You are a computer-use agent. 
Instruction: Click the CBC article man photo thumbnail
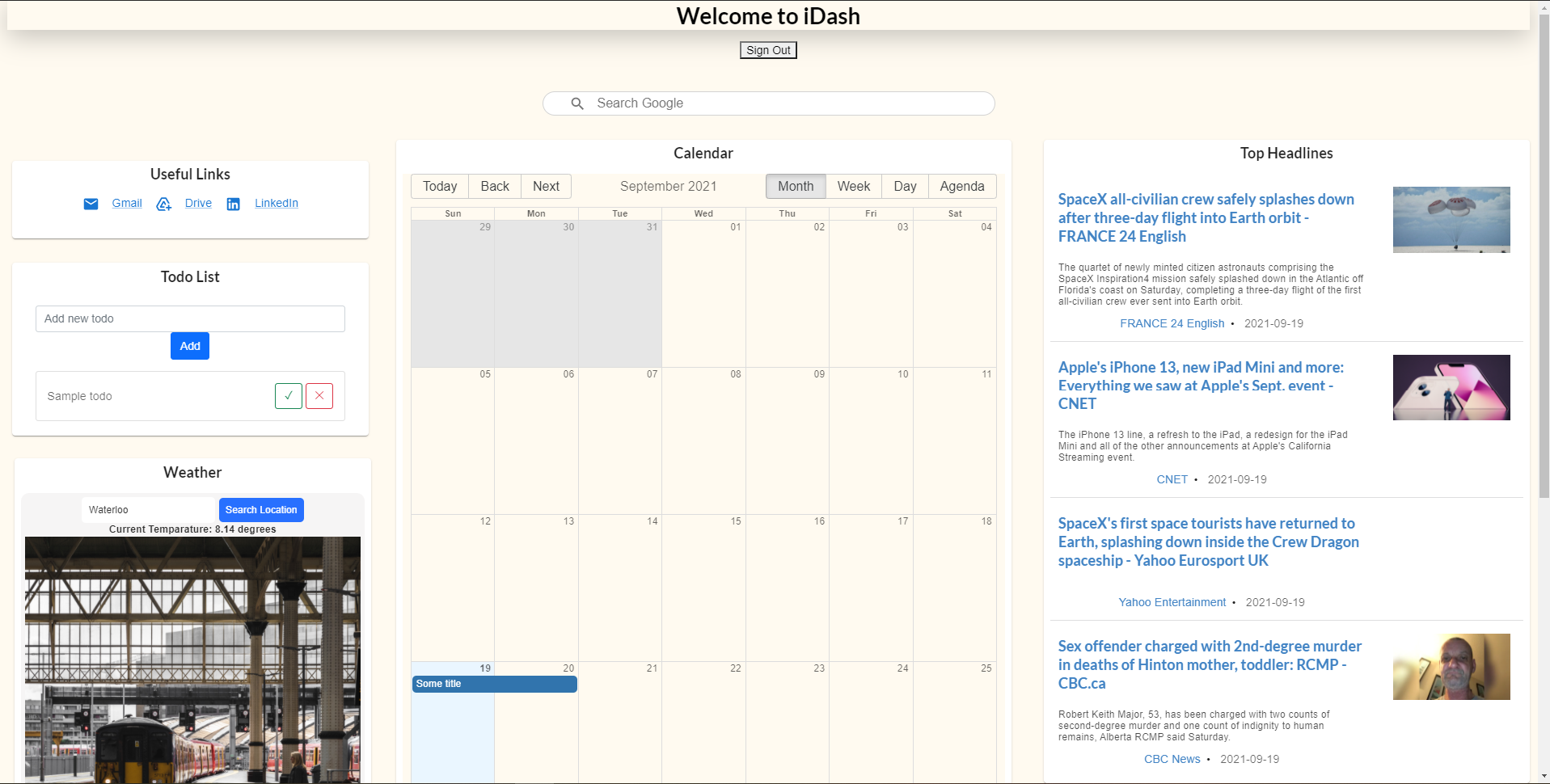click(1451, 667)
